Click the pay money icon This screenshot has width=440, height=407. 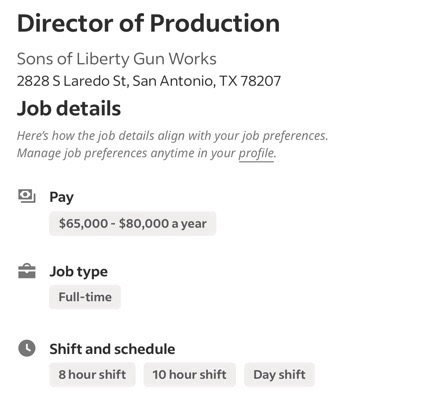27,196
